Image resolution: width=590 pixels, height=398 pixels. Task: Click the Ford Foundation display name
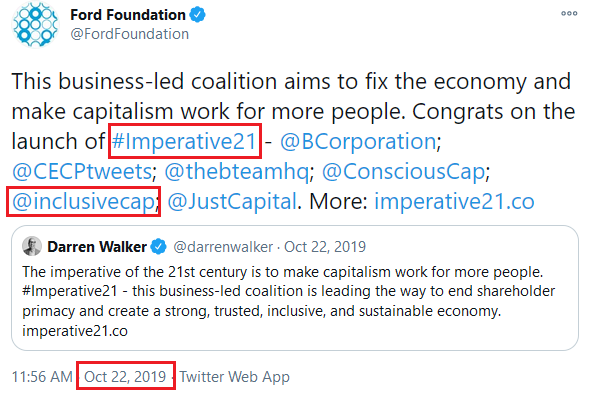tap(128, 15)
